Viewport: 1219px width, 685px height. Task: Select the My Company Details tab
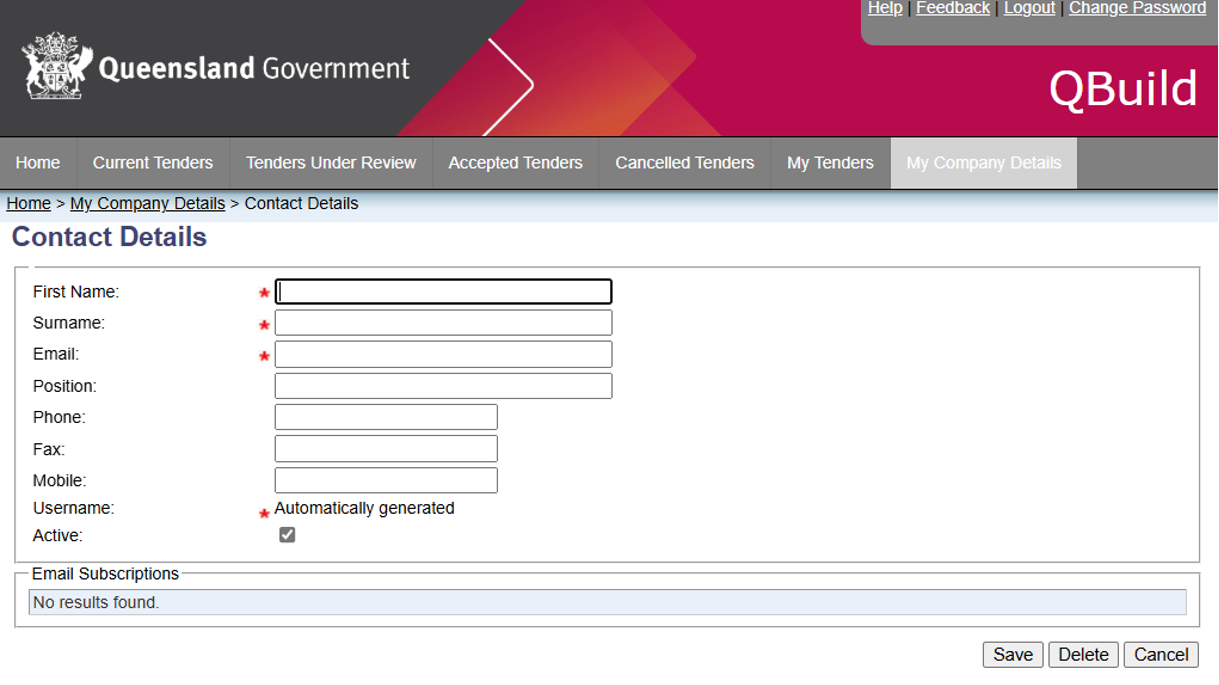click(984, 163)
